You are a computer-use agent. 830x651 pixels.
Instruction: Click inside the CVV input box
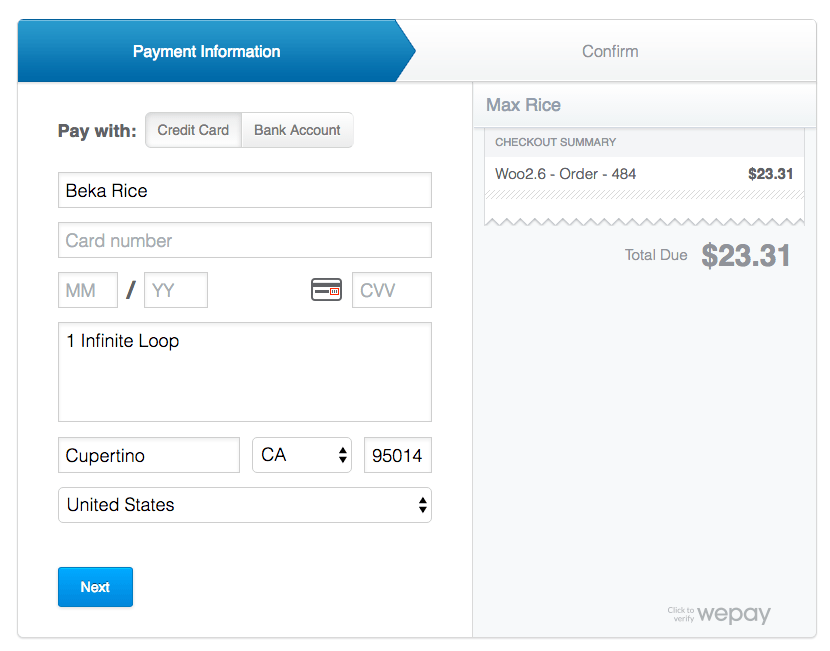pyautogui.click(x=391, y=290)
